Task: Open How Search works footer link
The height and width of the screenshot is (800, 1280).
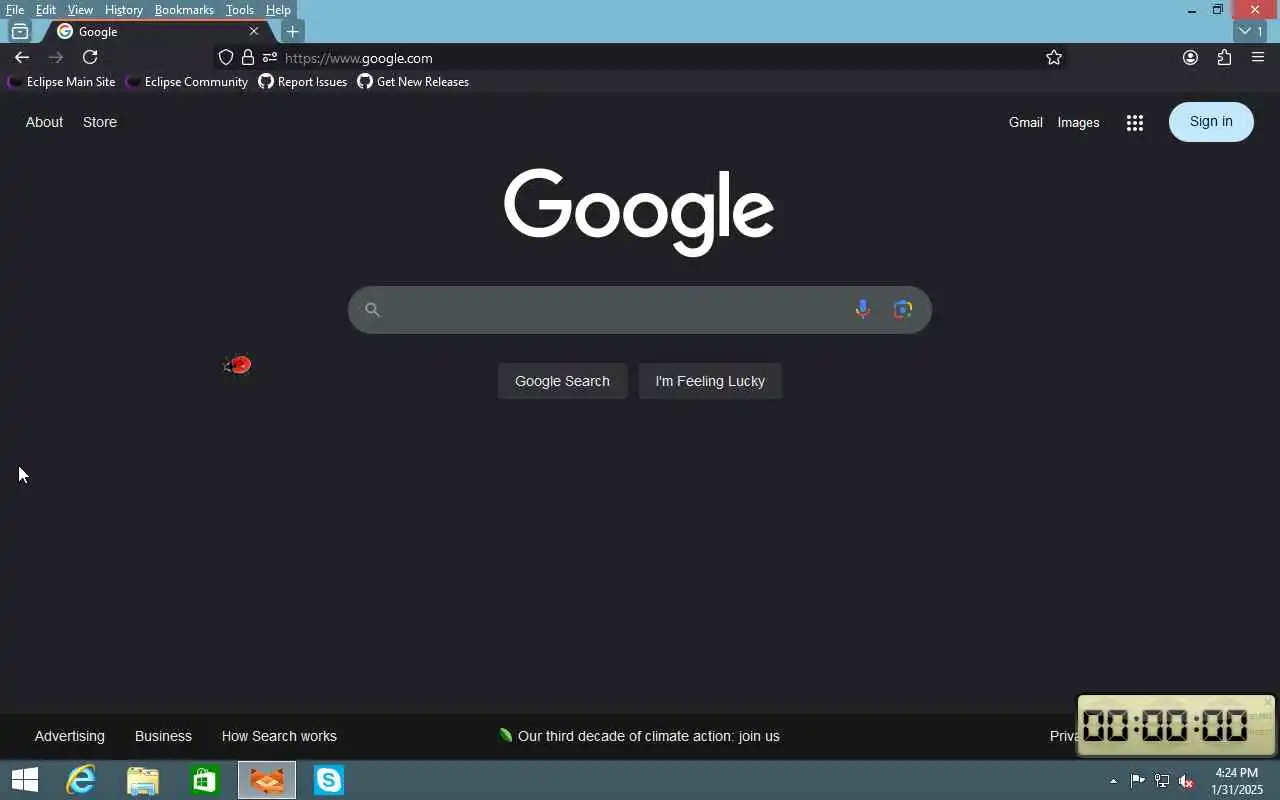Action: (279, 736)
